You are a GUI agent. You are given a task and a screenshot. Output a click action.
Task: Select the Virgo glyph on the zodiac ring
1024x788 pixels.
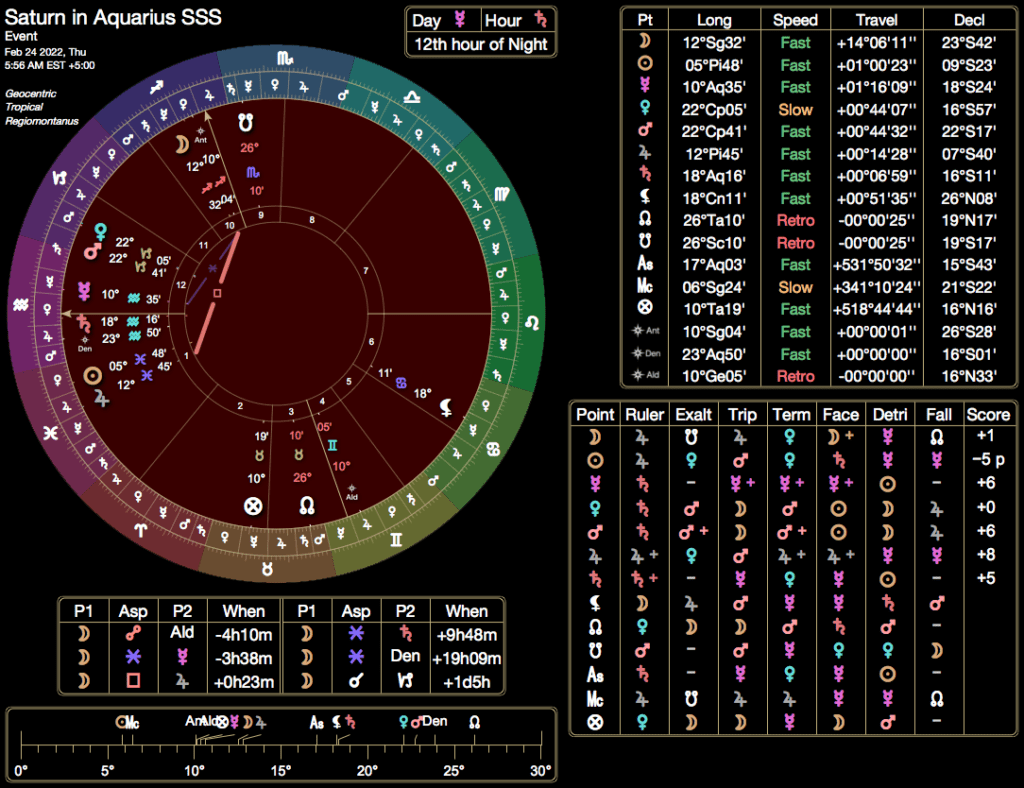pyautogui.click(x=502, y=194)
